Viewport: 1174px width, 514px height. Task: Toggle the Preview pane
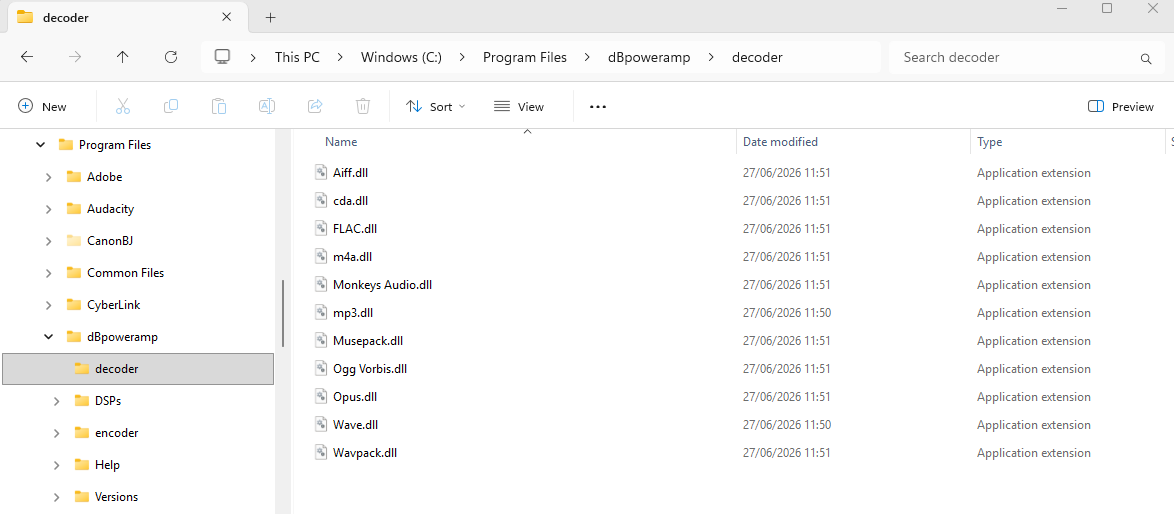pos(1120,107)
